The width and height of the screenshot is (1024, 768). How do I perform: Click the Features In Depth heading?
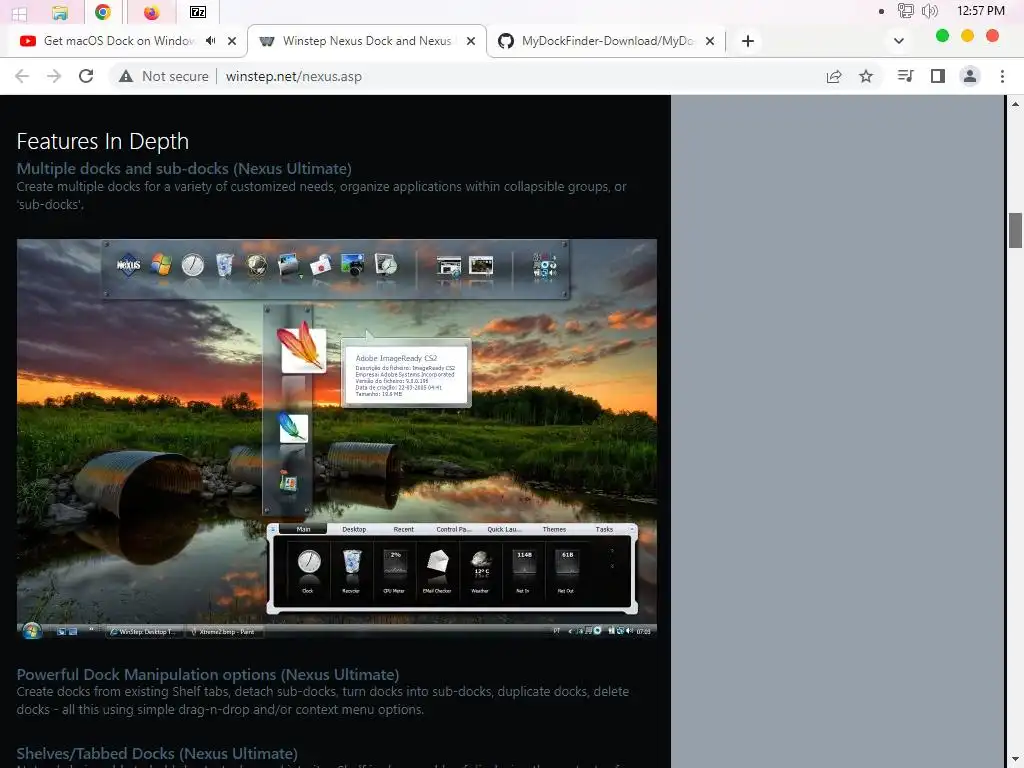pyautogui.click(x=103, y=141)
